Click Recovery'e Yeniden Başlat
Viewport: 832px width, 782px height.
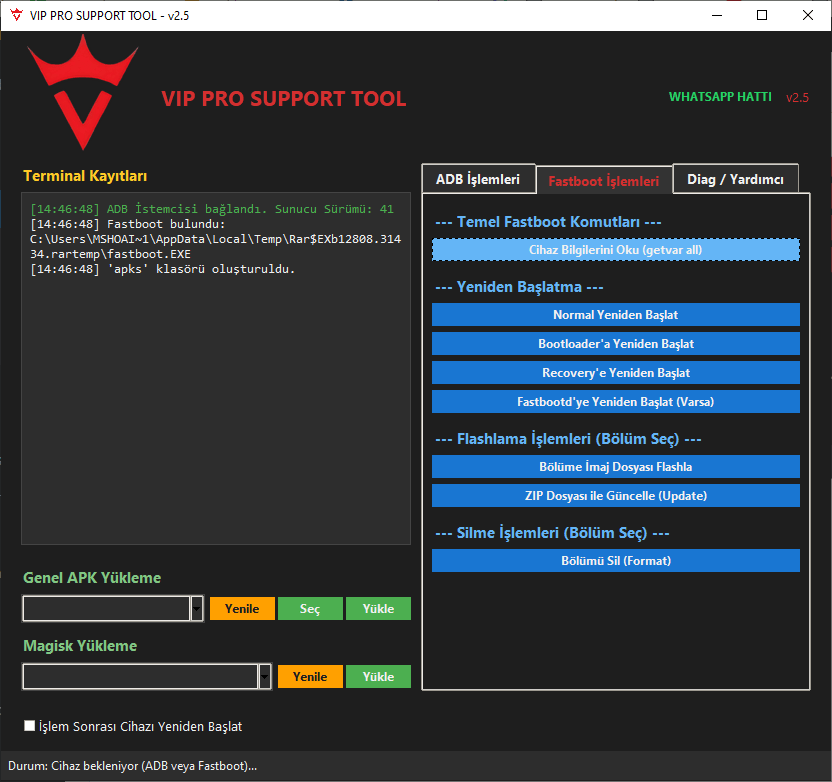615,372
